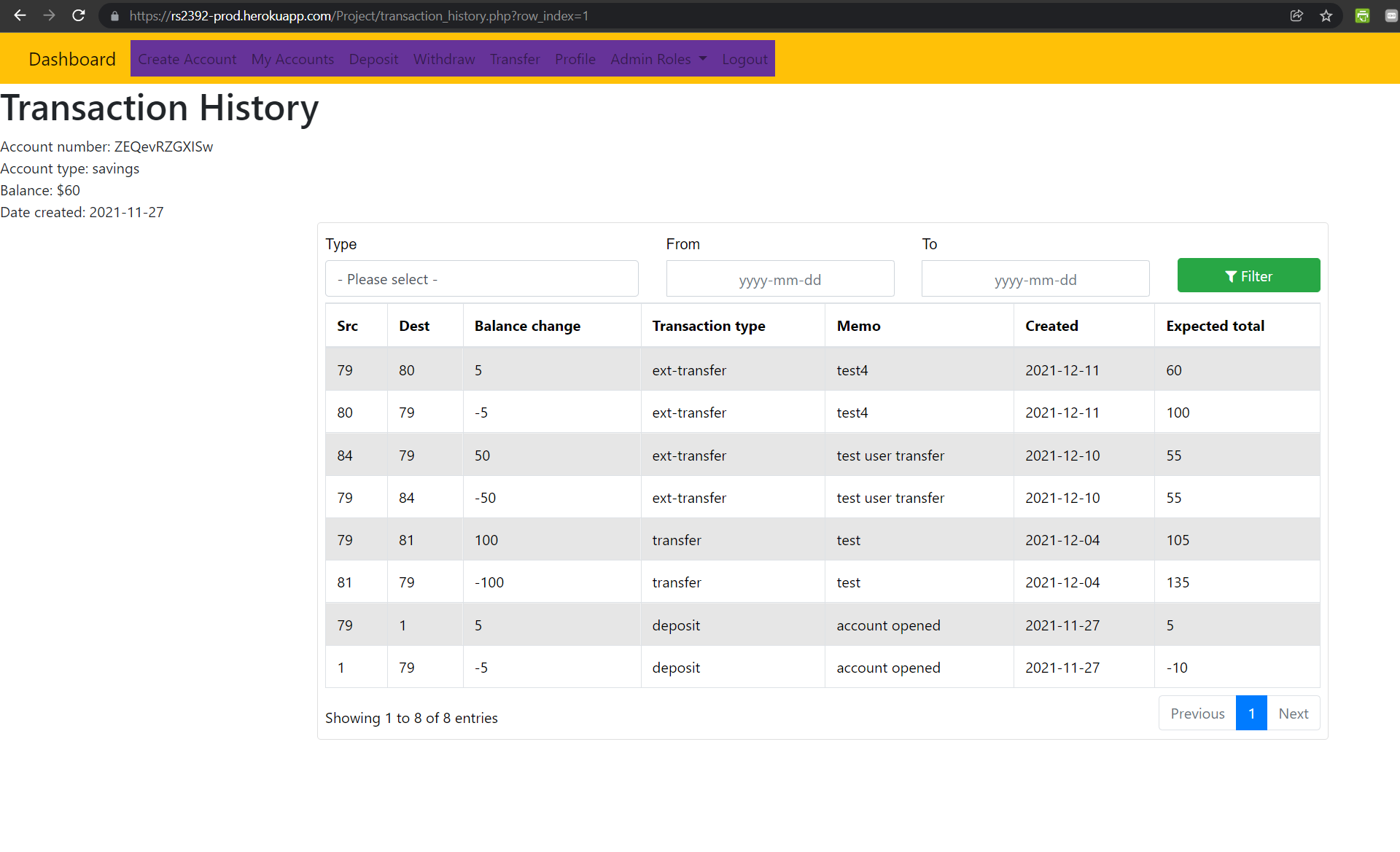Navigate back using the browser back arrow
Image resolution: width=1400 pixels, height=852 pixels.
tap(19, 15)
